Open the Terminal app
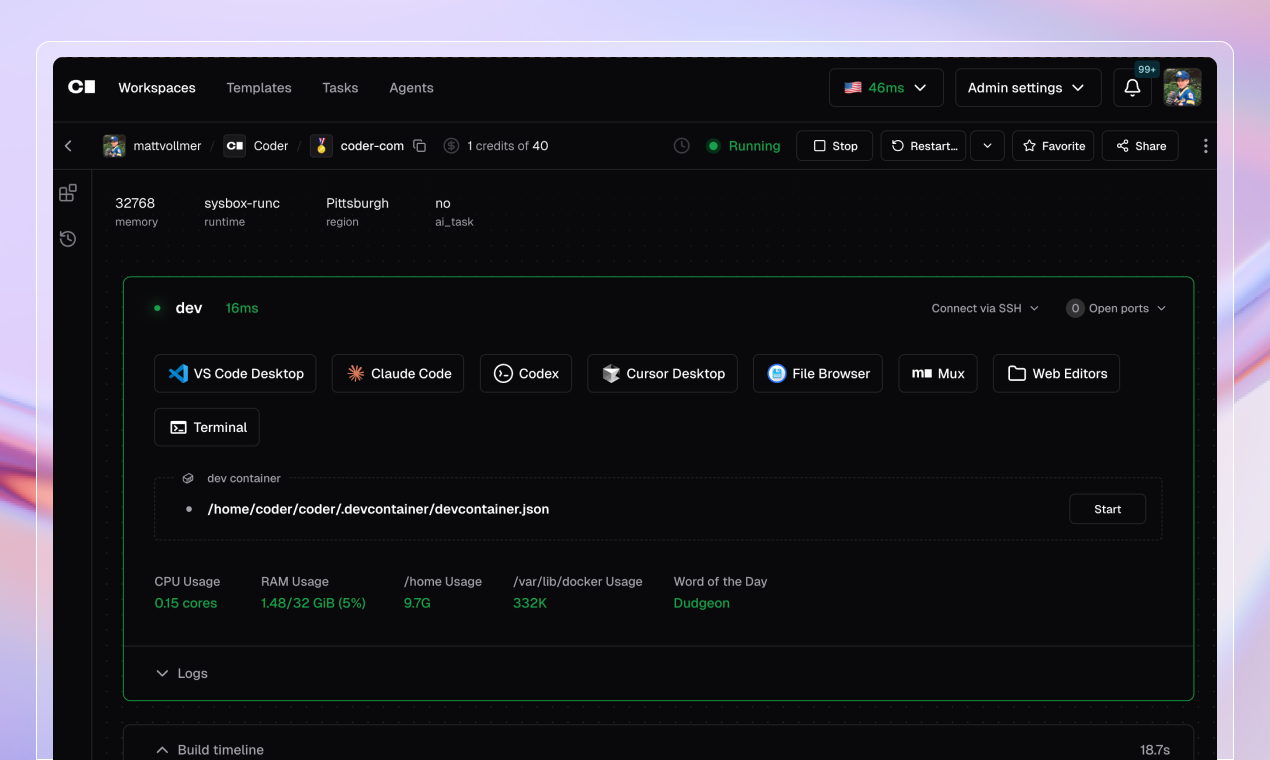The width and height of the screenshot is (1270, 760). [x=207, y=427]
